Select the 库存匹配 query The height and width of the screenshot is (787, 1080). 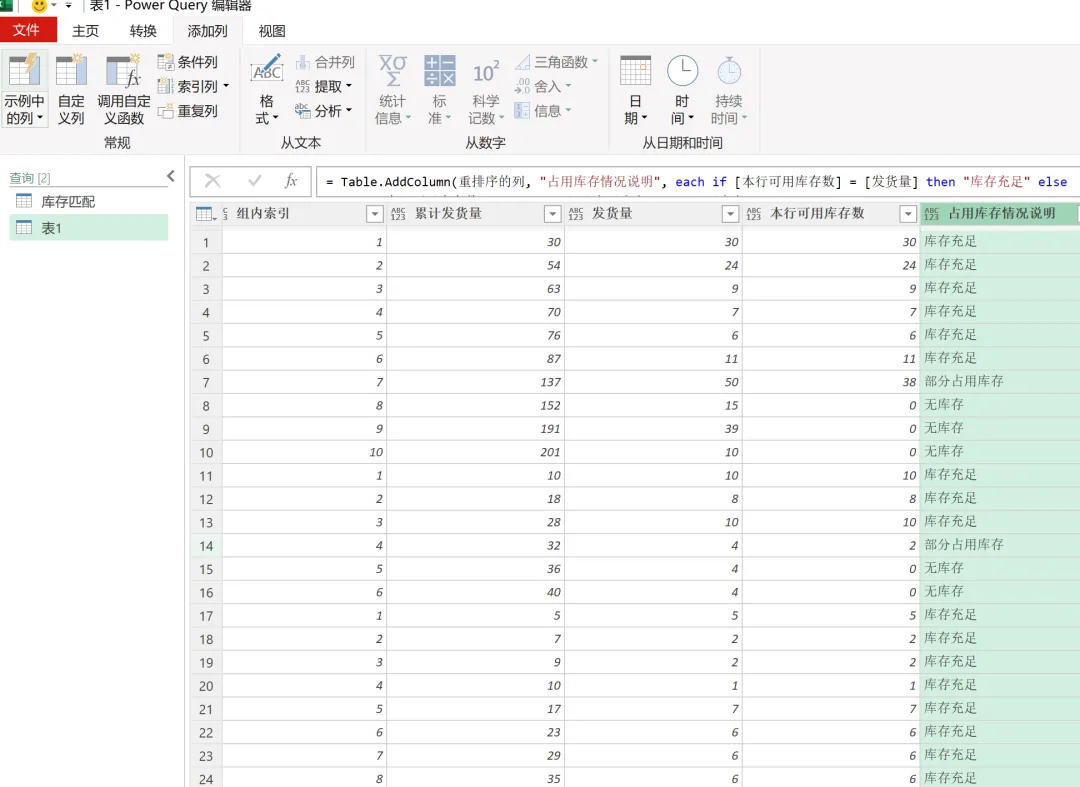(89, 202)
